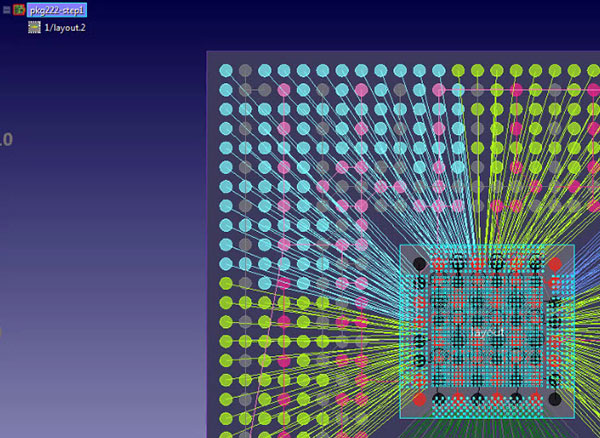Pick the black pad at die's top-left corner
The height and width of the screenshot is (438, 600).
coord(420,264)
